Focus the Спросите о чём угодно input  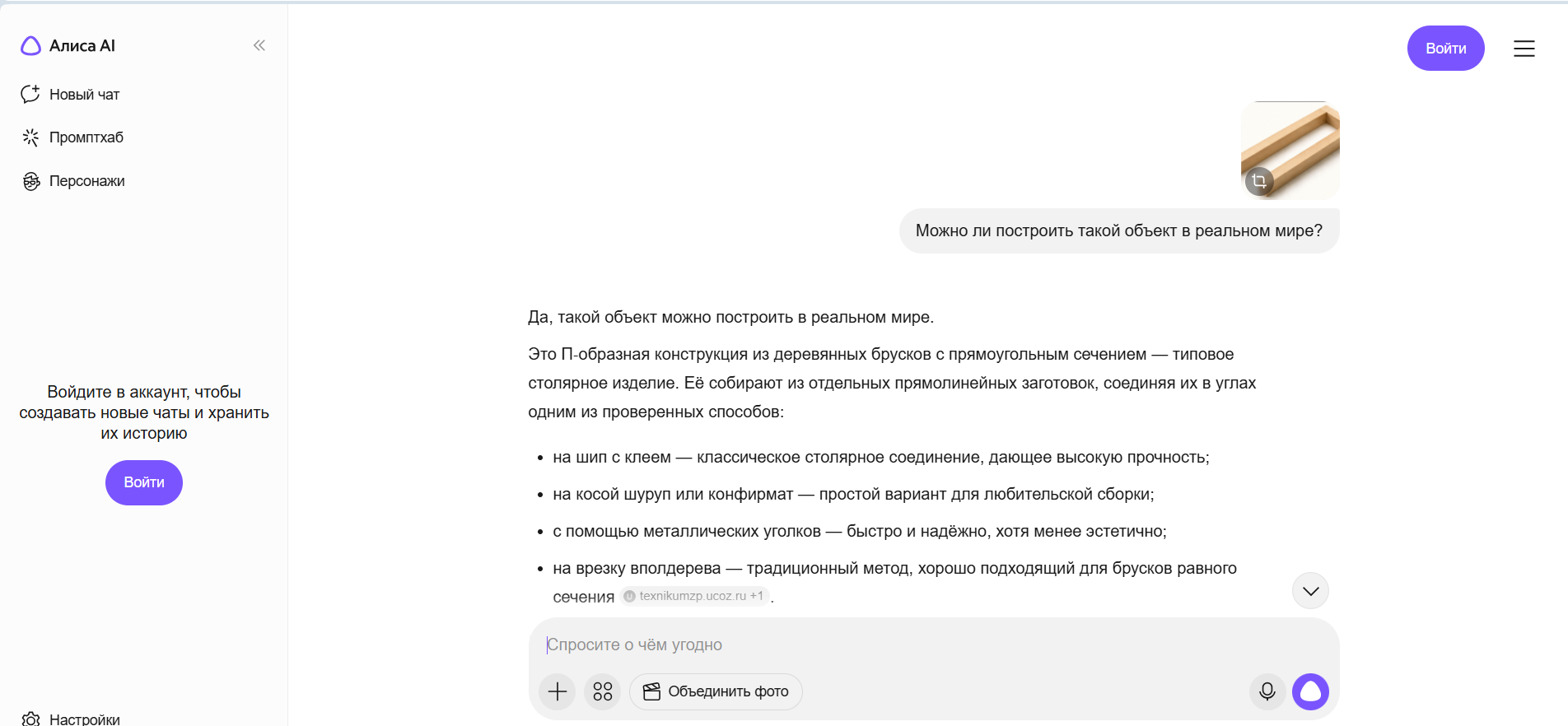pos(933,645)
